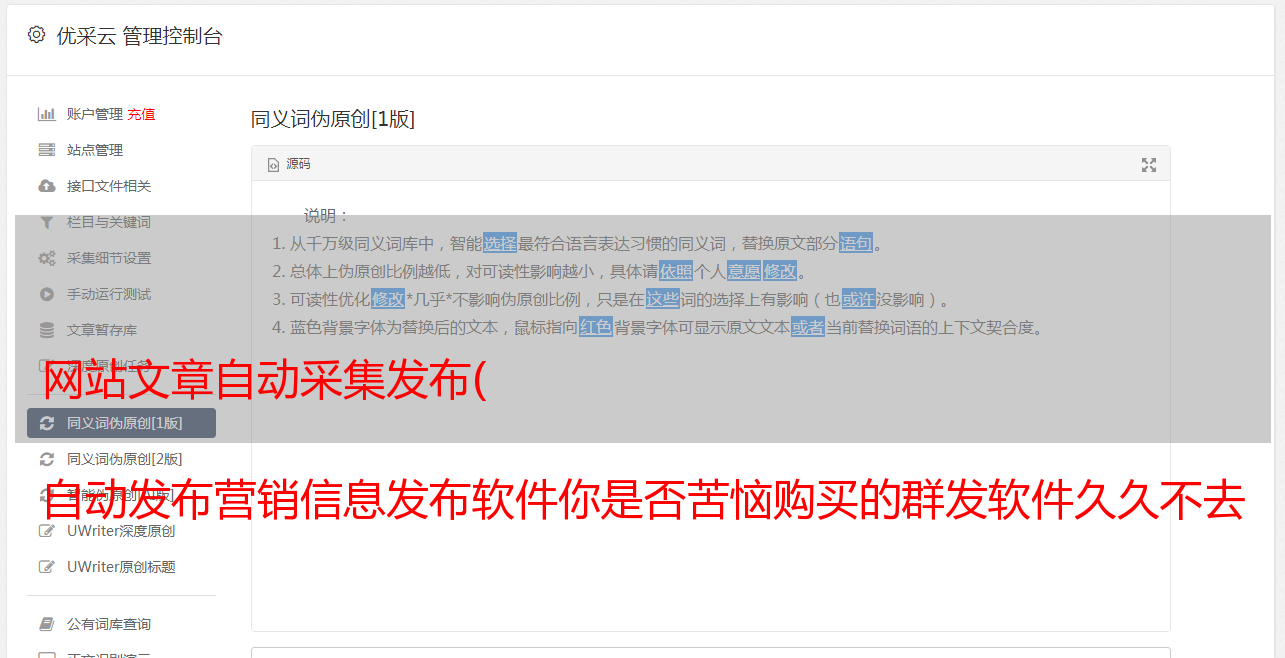
Task: Go to UWriter原创标题 page
Action: [121, 567]
